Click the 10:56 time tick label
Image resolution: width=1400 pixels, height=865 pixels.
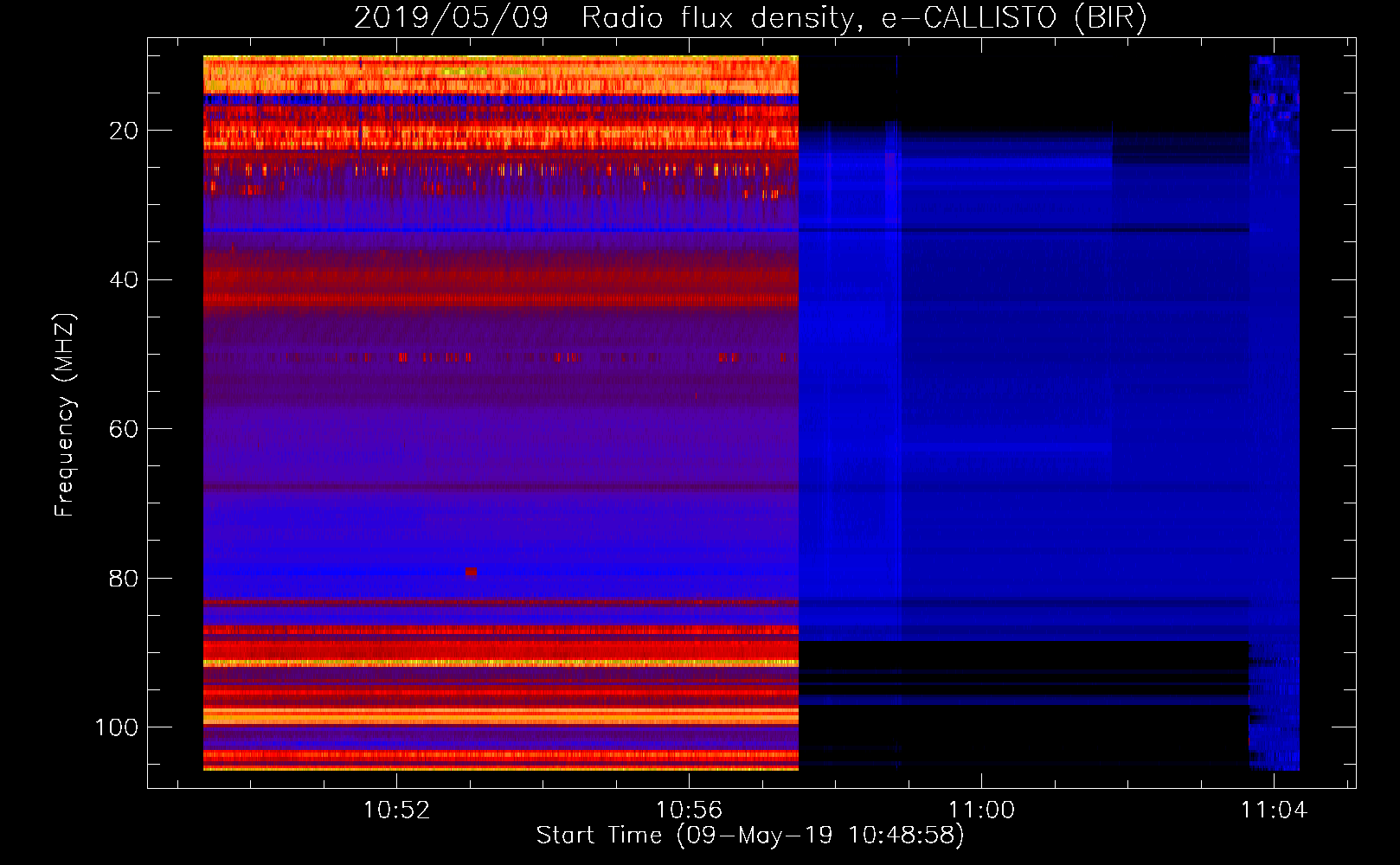pyautogui.click(x=689, y=810)
